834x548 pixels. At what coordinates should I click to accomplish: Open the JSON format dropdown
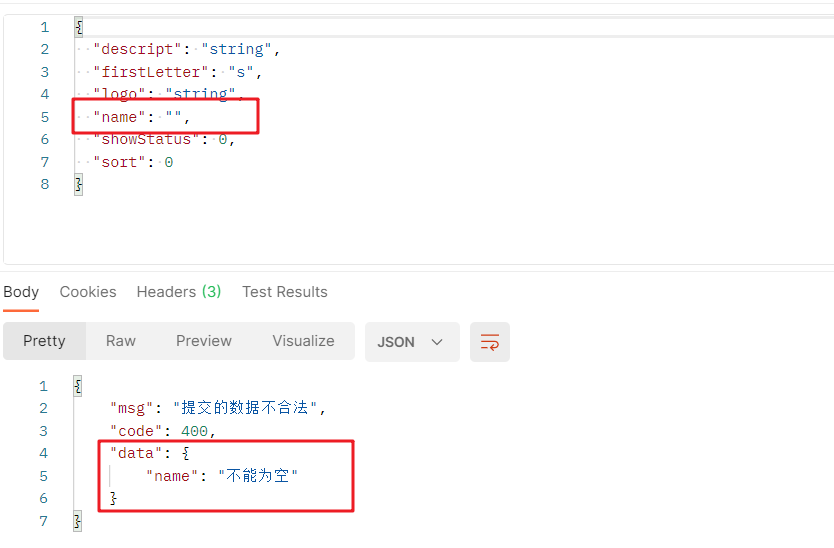pos(412,342)
